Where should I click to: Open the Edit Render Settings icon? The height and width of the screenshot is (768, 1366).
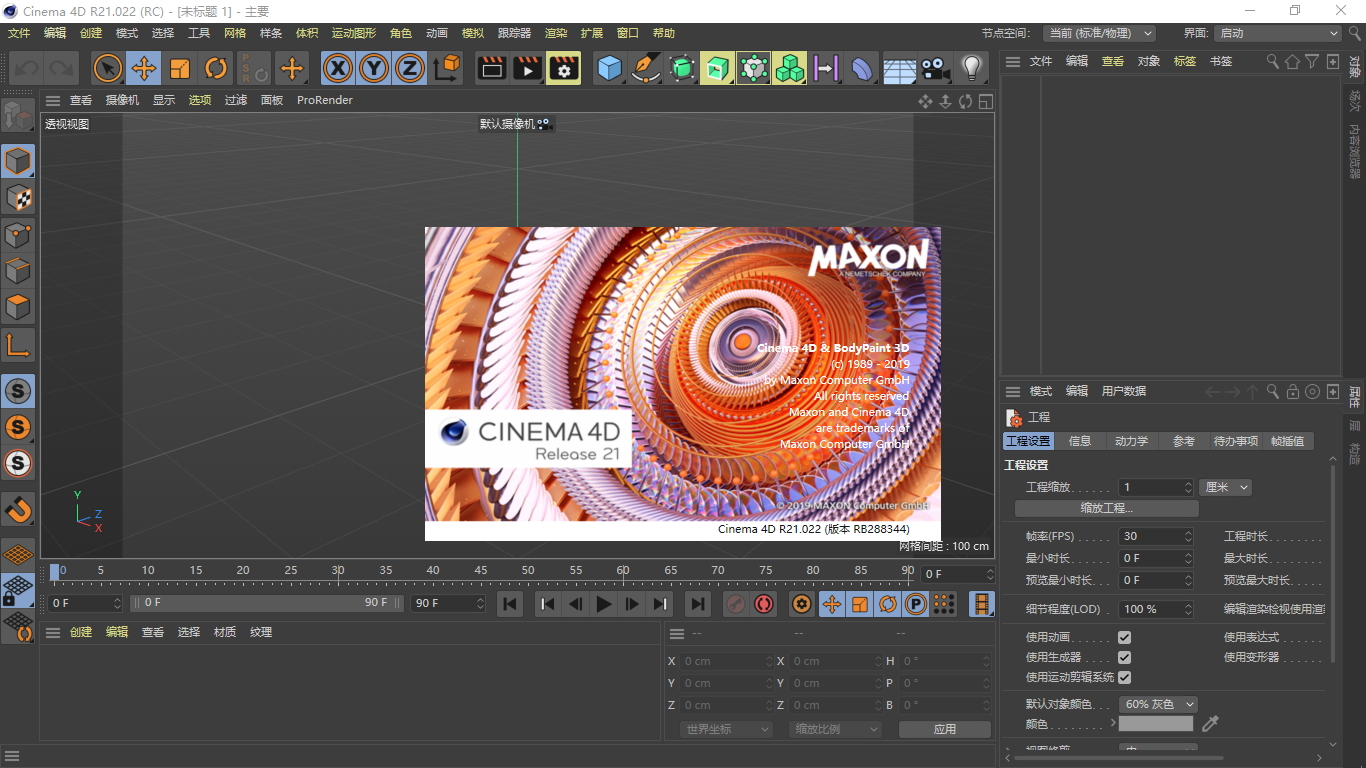tap(564, 68)
